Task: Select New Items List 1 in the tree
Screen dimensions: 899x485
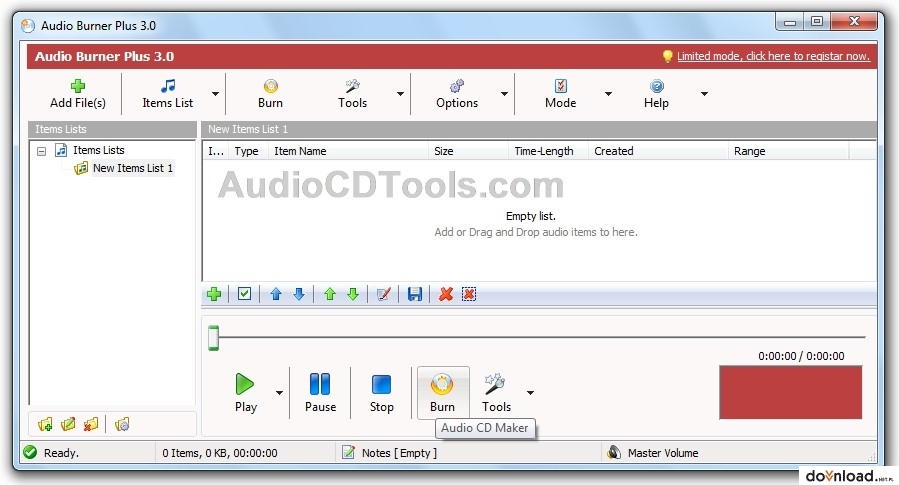Action: [x=132, y=168]
